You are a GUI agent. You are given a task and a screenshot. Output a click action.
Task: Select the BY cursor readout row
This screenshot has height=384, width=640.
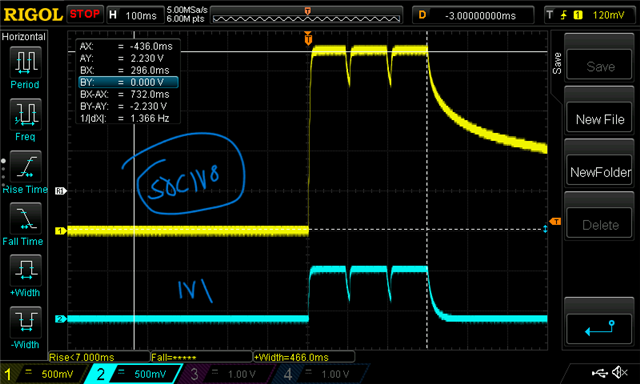(128, 82)
